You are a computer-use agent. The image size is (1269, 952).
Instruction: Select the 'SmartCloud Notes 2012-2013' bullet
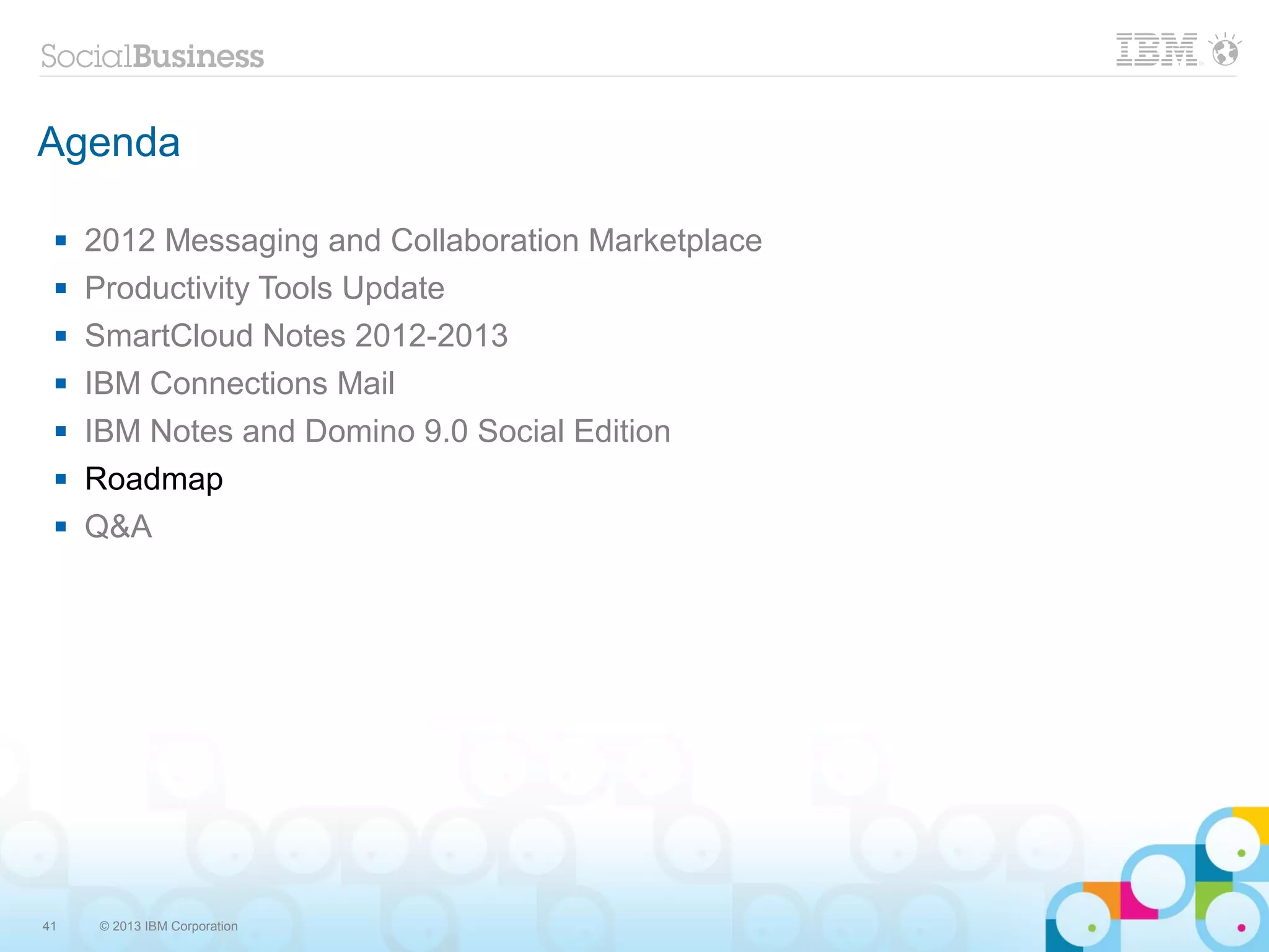pyautogui.click(x=296, y=336)
